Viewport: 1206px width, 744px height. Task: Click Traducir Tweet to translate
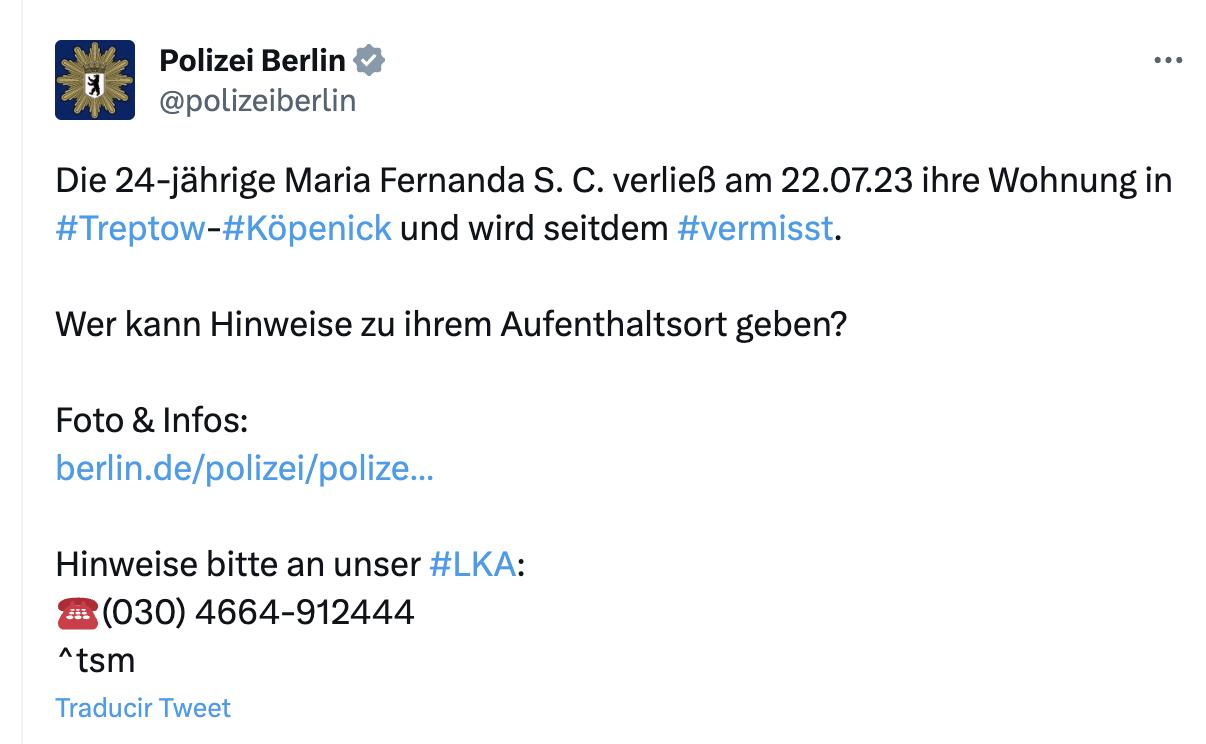(x=143, y=708)
